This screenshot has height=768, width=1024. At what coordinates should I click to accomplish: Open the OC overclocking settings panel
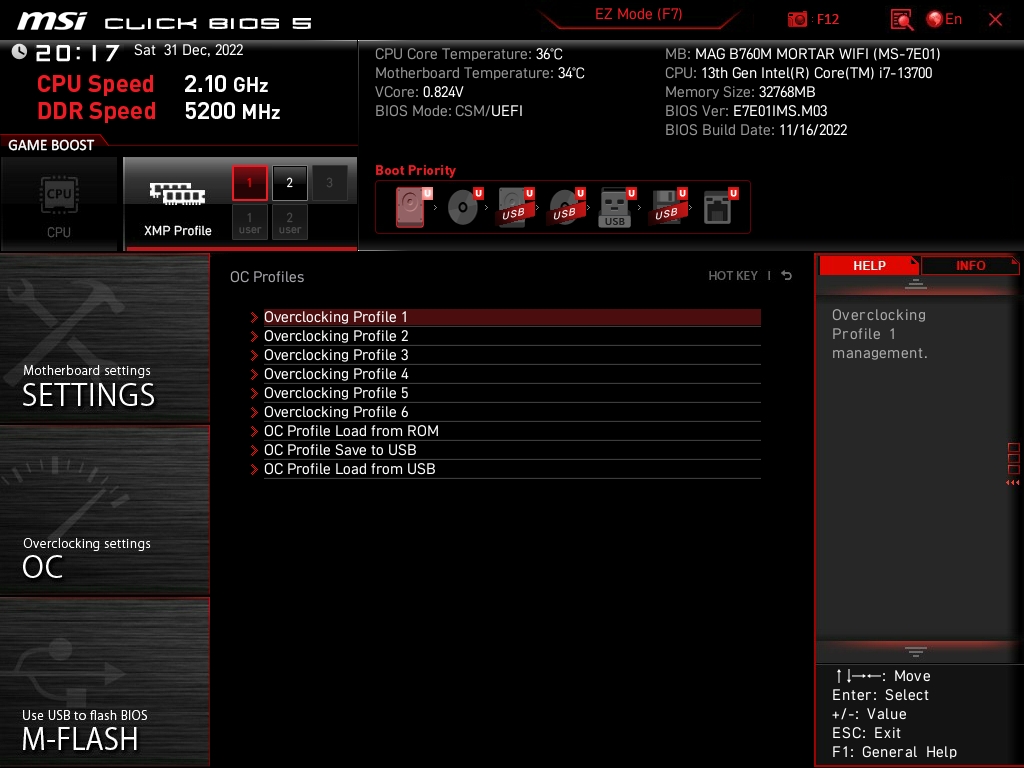tap(104, 511)
